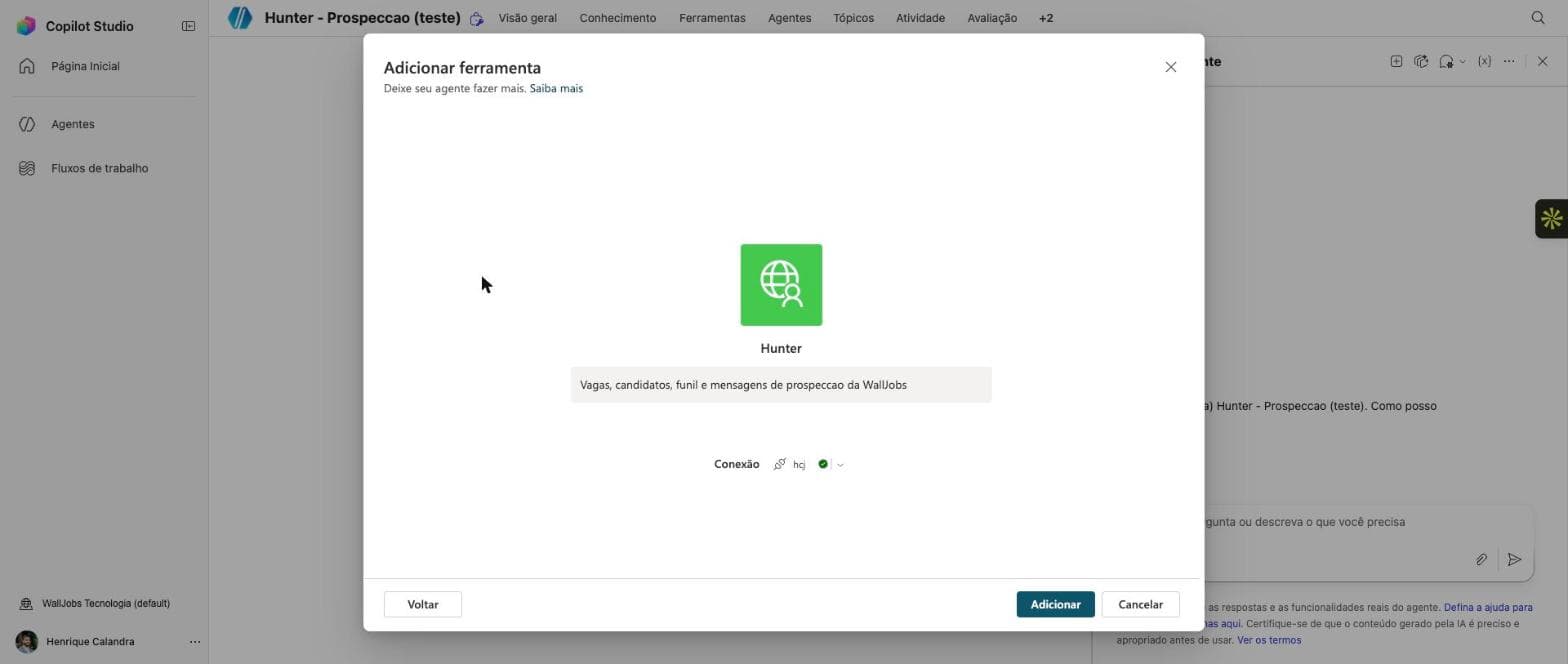Click the Adicionar button
The width and height of the screenshot is (1568, 664).
[x=1056, y=604]
